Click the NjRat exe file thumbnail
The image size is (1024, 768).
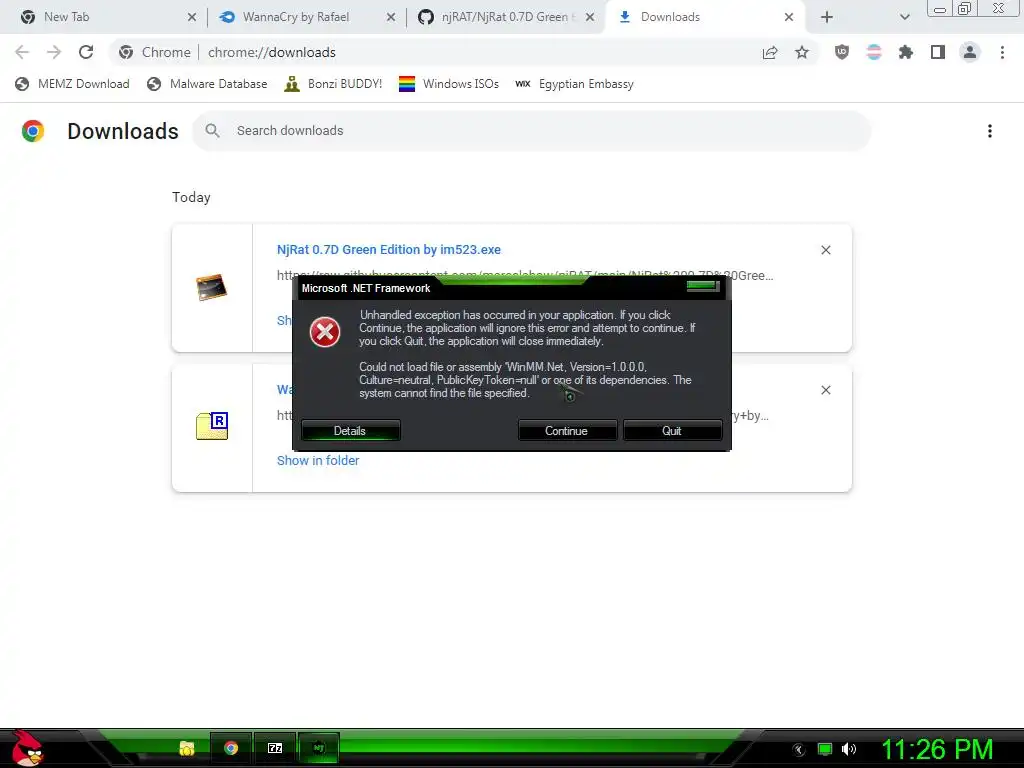click(x=212, y=287)
